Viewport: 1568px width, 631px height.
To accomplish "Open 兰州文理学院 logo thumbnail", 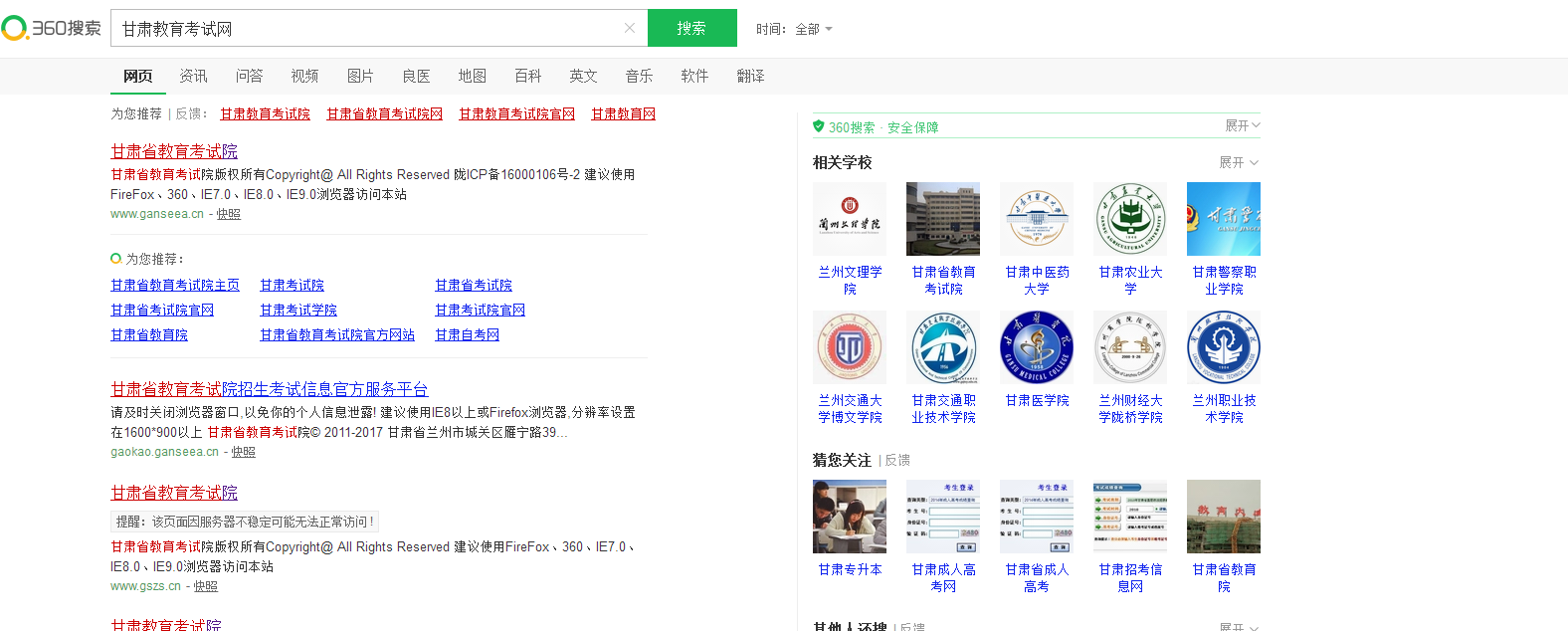I will click(x=850, y=219).
